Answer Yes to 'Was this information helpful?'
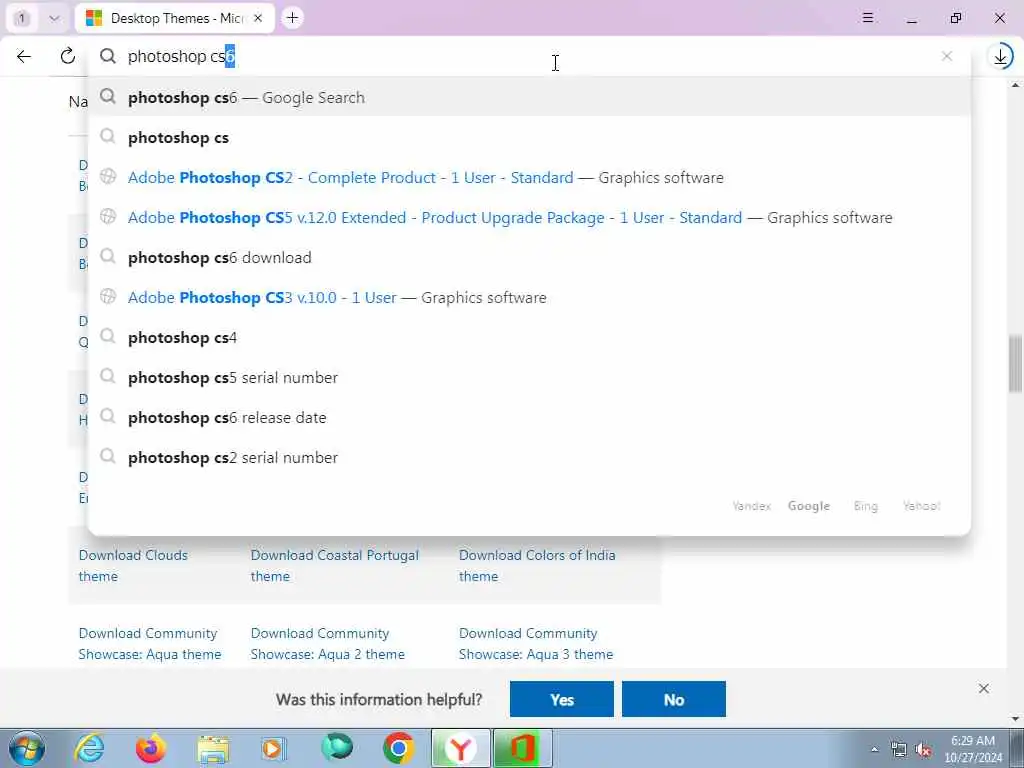The width and height of the screenshot is (1024, 768). point(562,699)
